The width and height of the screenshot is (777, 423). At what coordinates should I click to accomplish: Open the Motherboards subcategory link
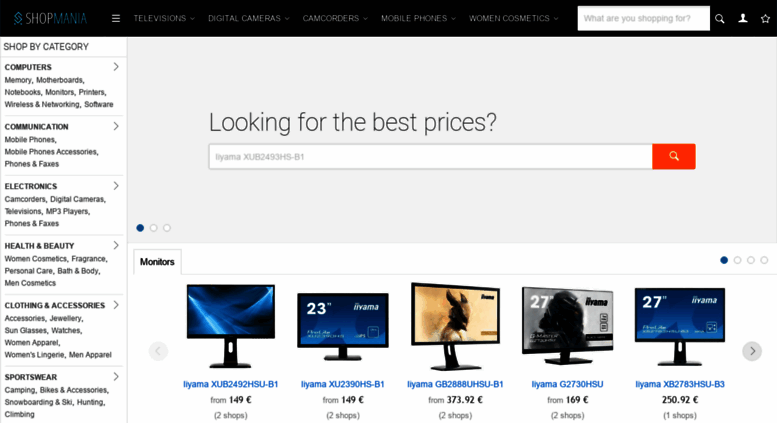(59, 80)
